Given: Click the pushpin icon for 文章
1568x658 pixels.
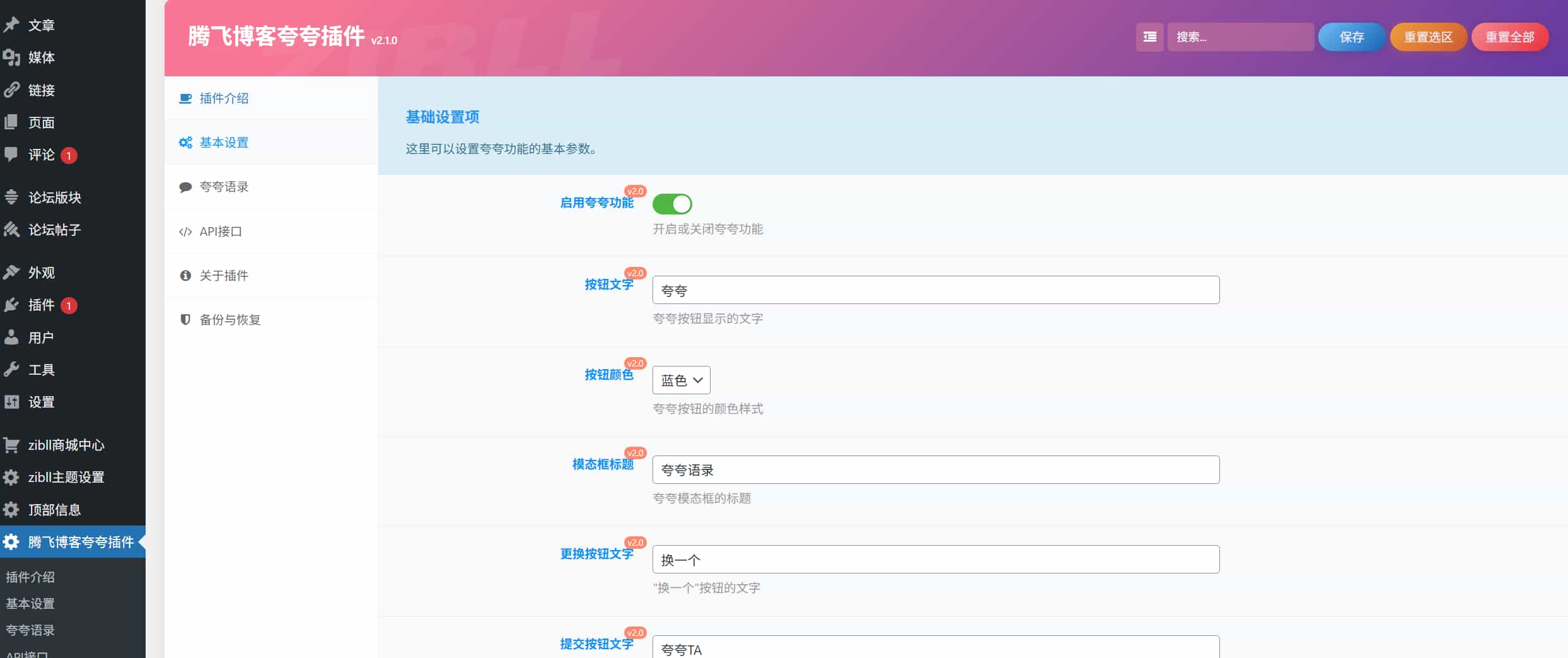Looking at the screenshot, I should pyautogui.click(x=11, y=25).
